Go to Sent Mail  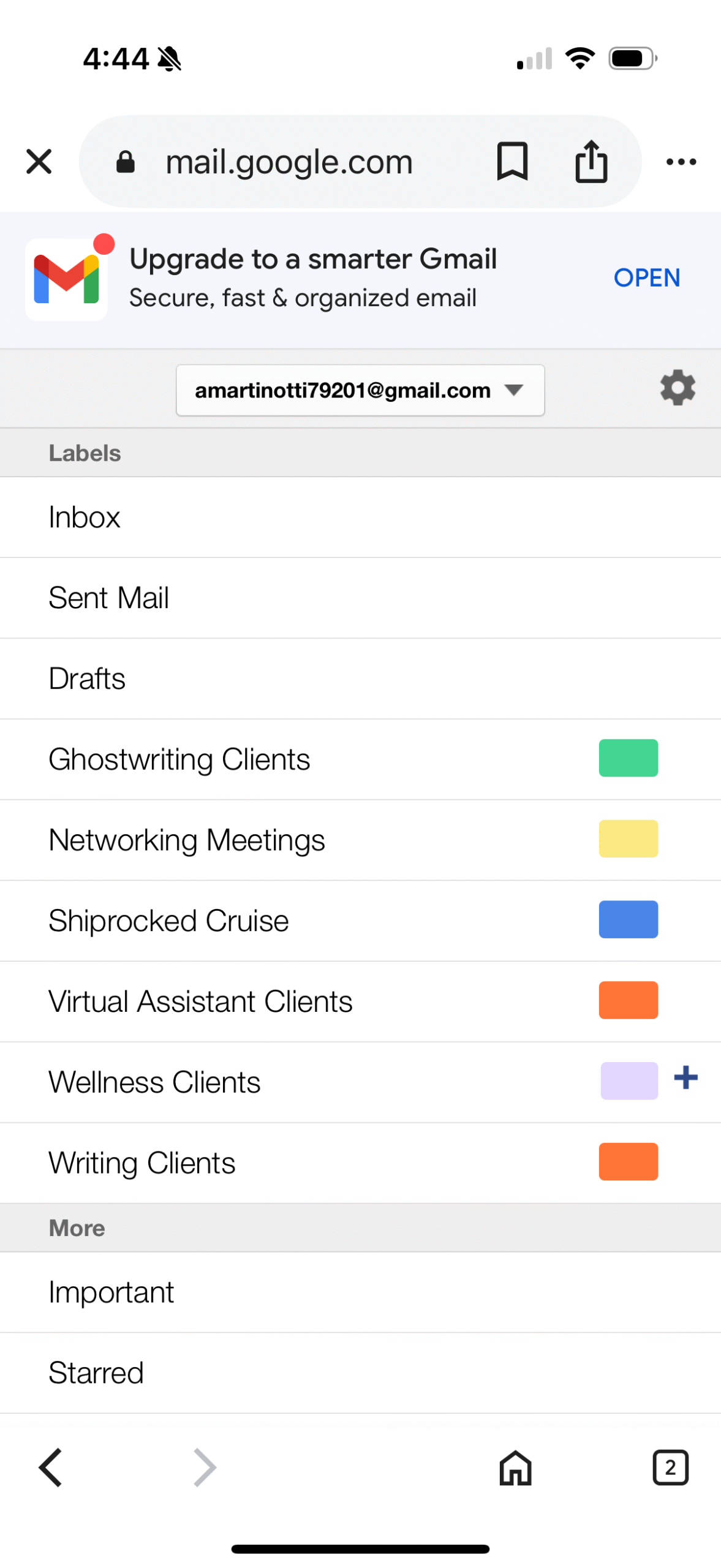pos(109,598)
